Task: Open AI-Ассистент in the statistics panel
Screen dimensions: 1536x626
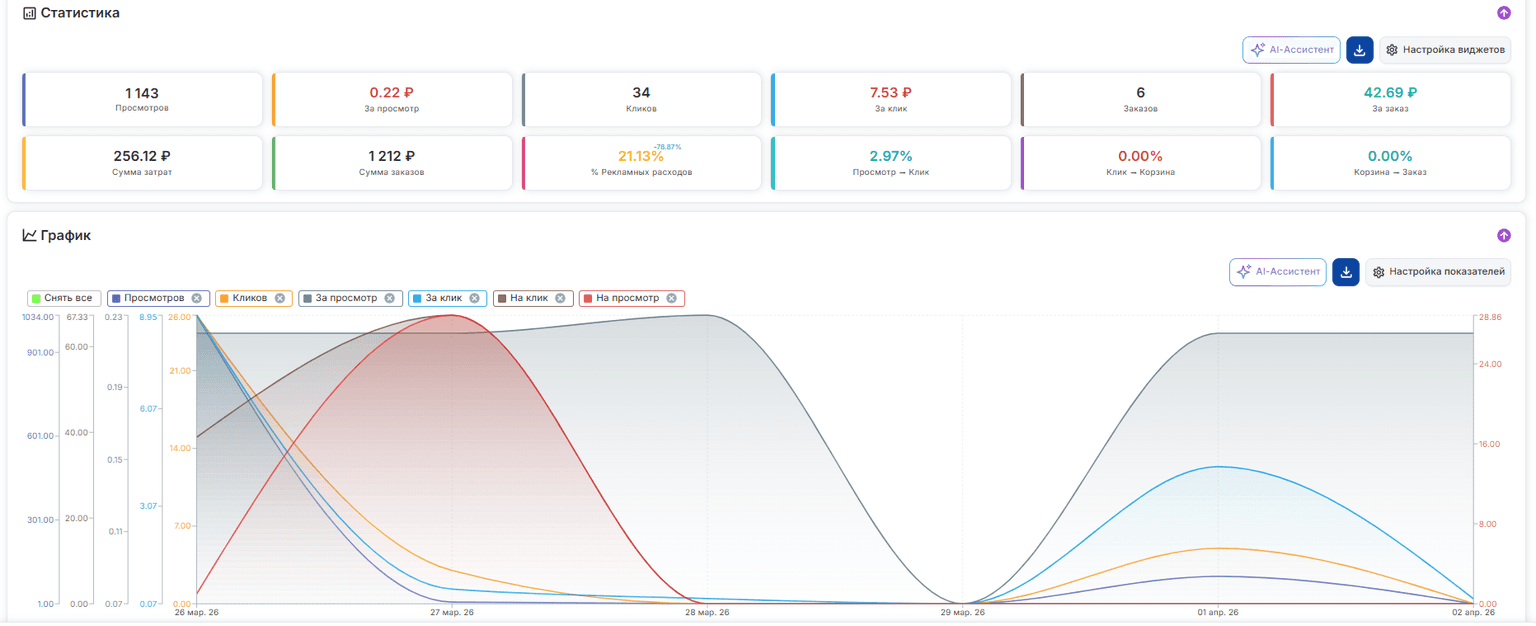Action: pos(1291,50)
